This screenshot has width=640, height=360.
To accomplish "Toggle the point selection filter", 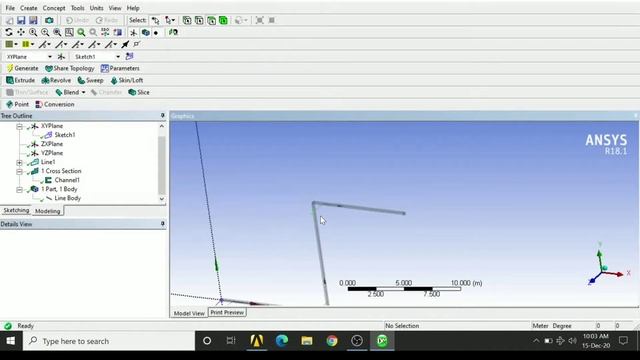I will (187, 20).
